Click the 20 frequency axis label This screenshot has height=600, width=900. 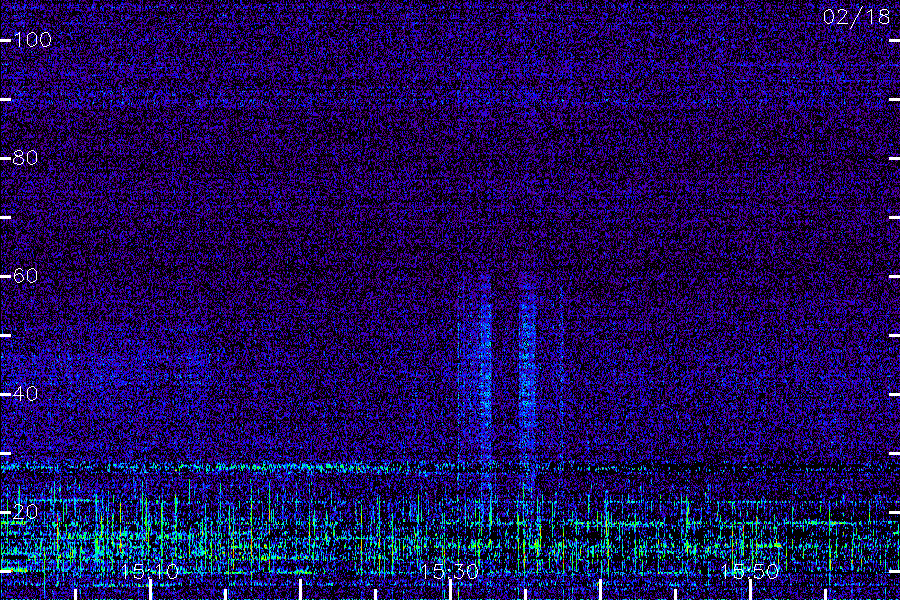pyautogui.click(x=25, y=512)
